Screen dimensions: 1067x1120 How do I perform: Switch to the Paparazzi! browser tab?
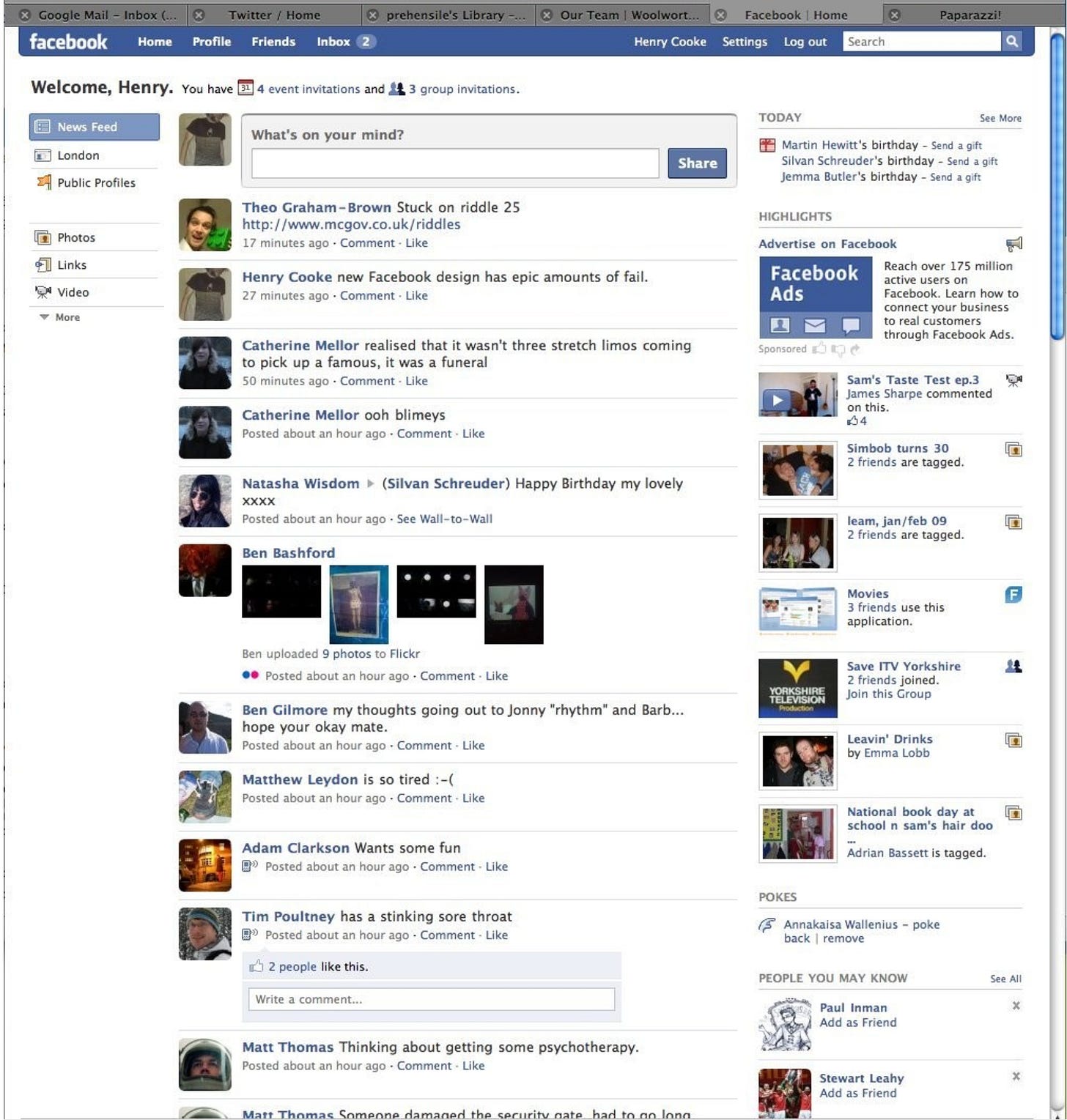pyautogui.click(x=970, y=15)
